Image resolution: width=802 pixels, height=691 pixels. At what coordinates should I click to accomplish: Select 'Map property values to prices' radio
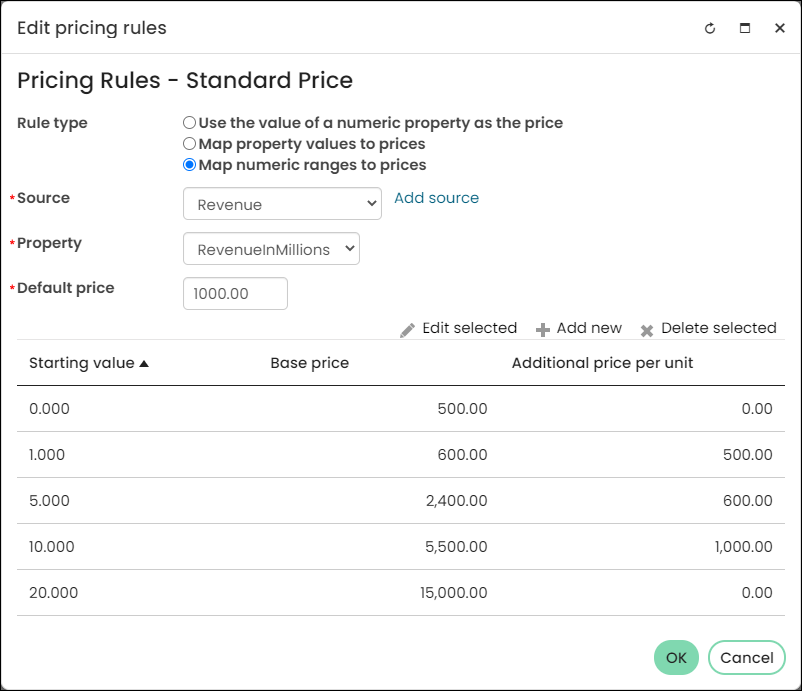(x=189, y=144)
